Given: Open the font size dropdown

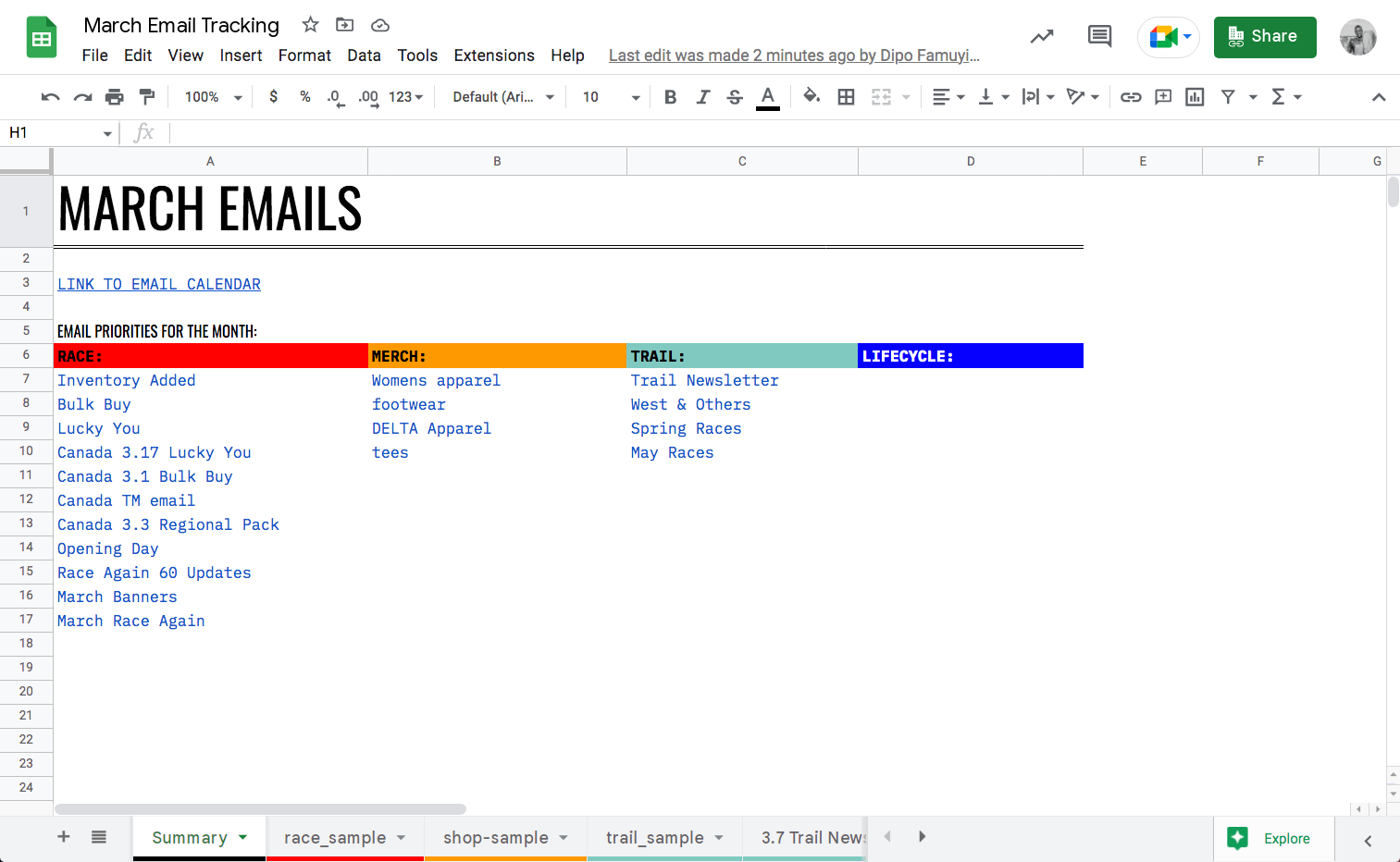Looking at the screenshot, I should pos(611,97).
